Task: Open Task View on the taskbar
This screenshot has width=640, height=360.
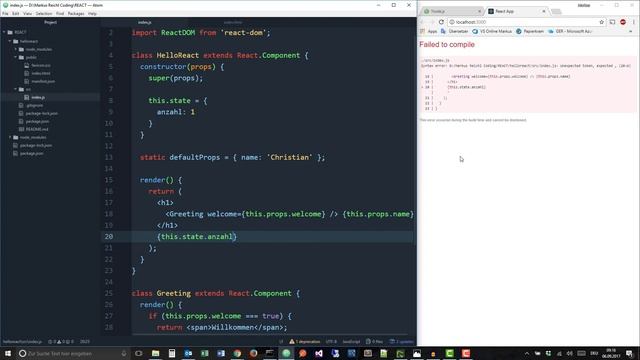Action: (139, 353)
